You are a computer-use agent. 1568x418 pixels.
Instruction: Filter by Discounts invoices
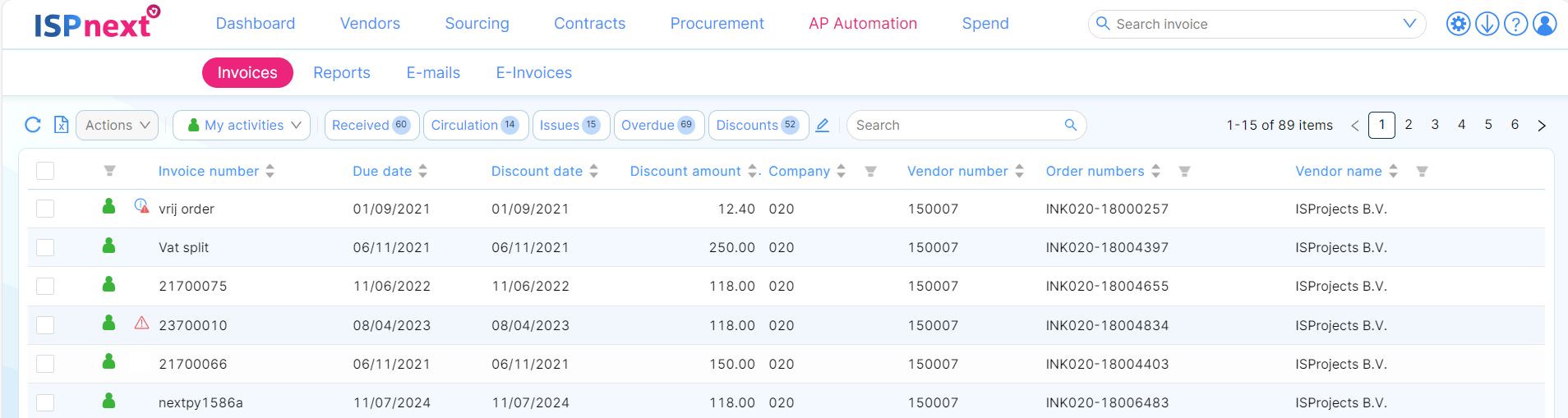click(x=759, y=125)
